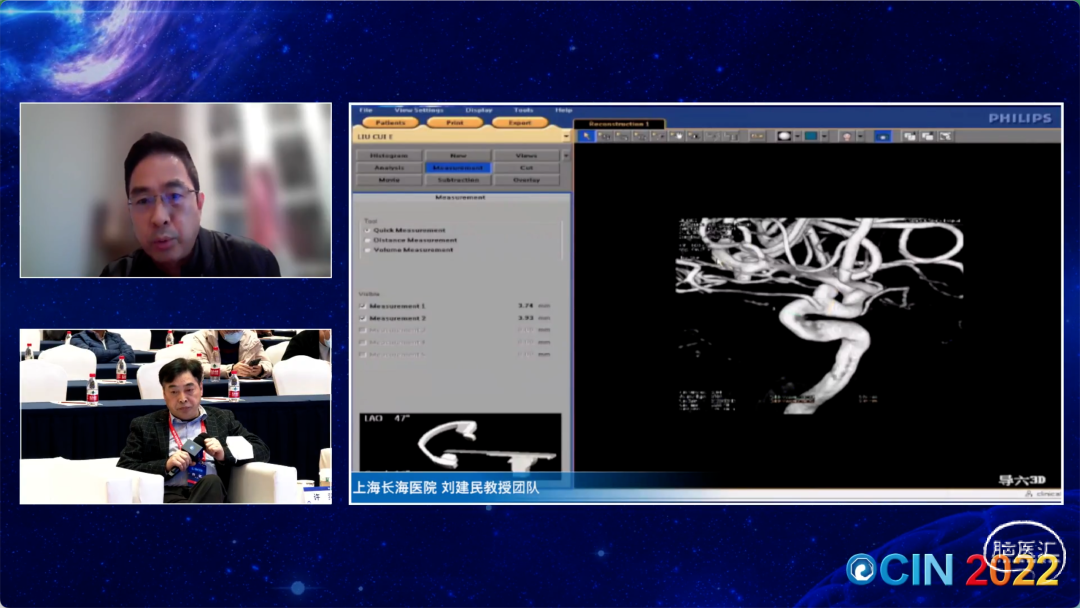Viewport: 1080px width, 608px height.
Task: Click the New button
Action: [458, 156]
